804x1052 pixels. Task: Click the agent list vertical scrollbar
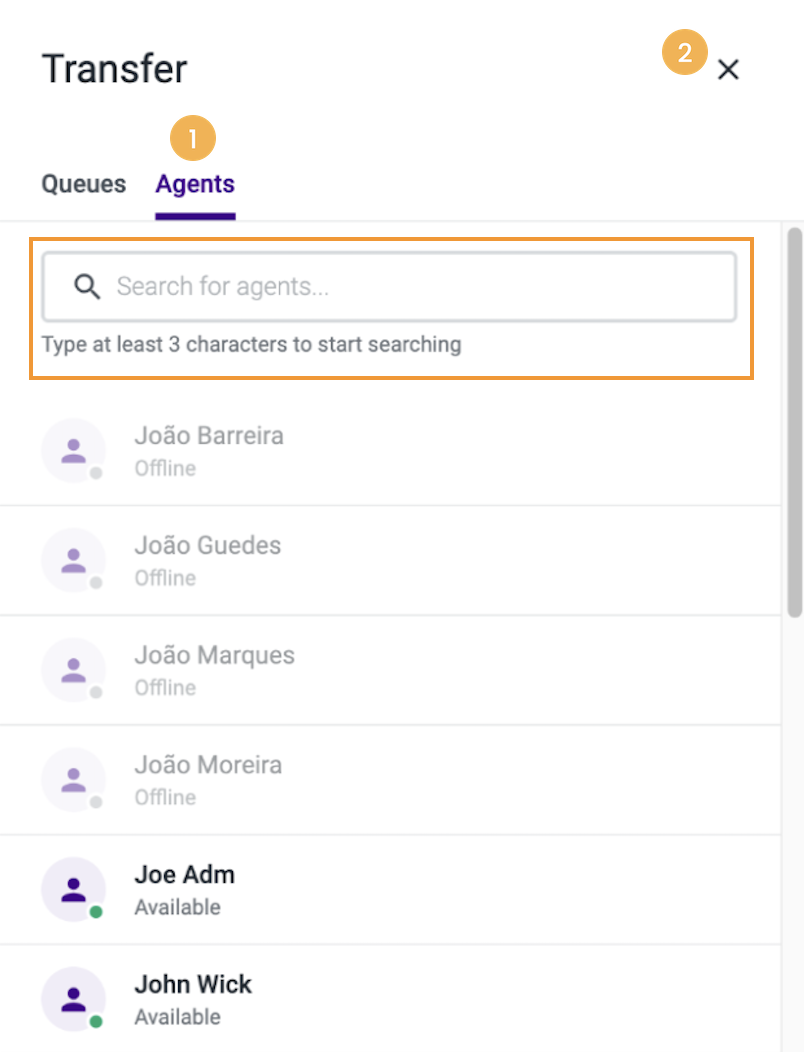[x=795, y=420]
